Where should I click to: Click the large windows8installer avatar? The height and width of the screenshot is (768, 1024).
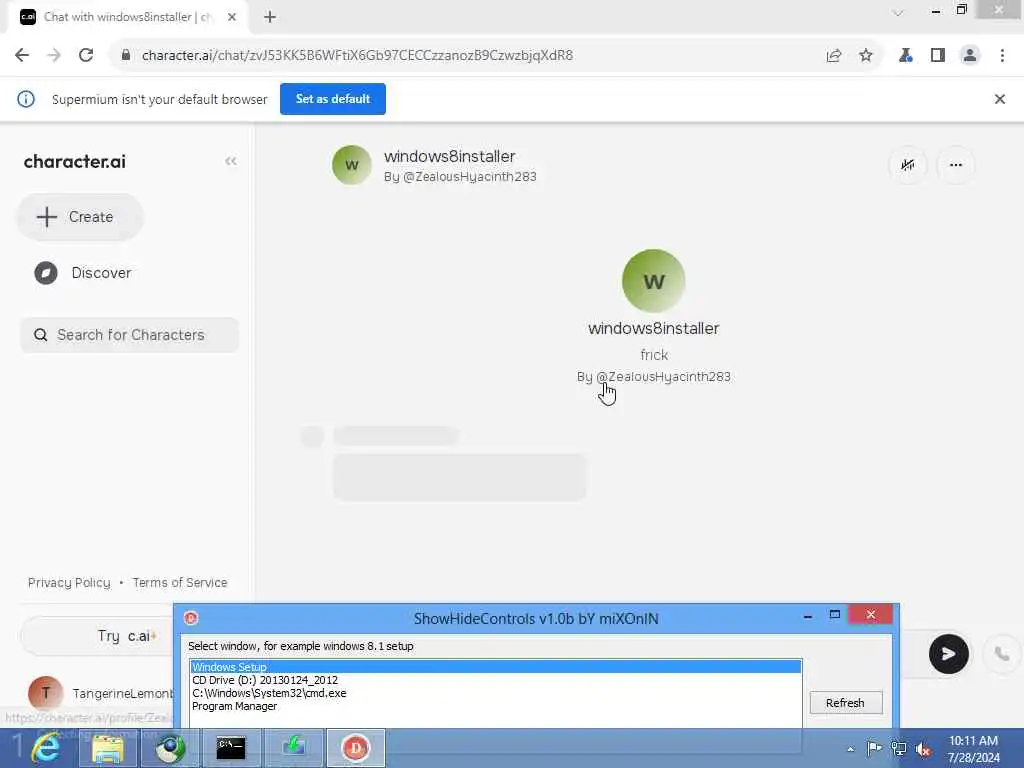click(654, 281)
